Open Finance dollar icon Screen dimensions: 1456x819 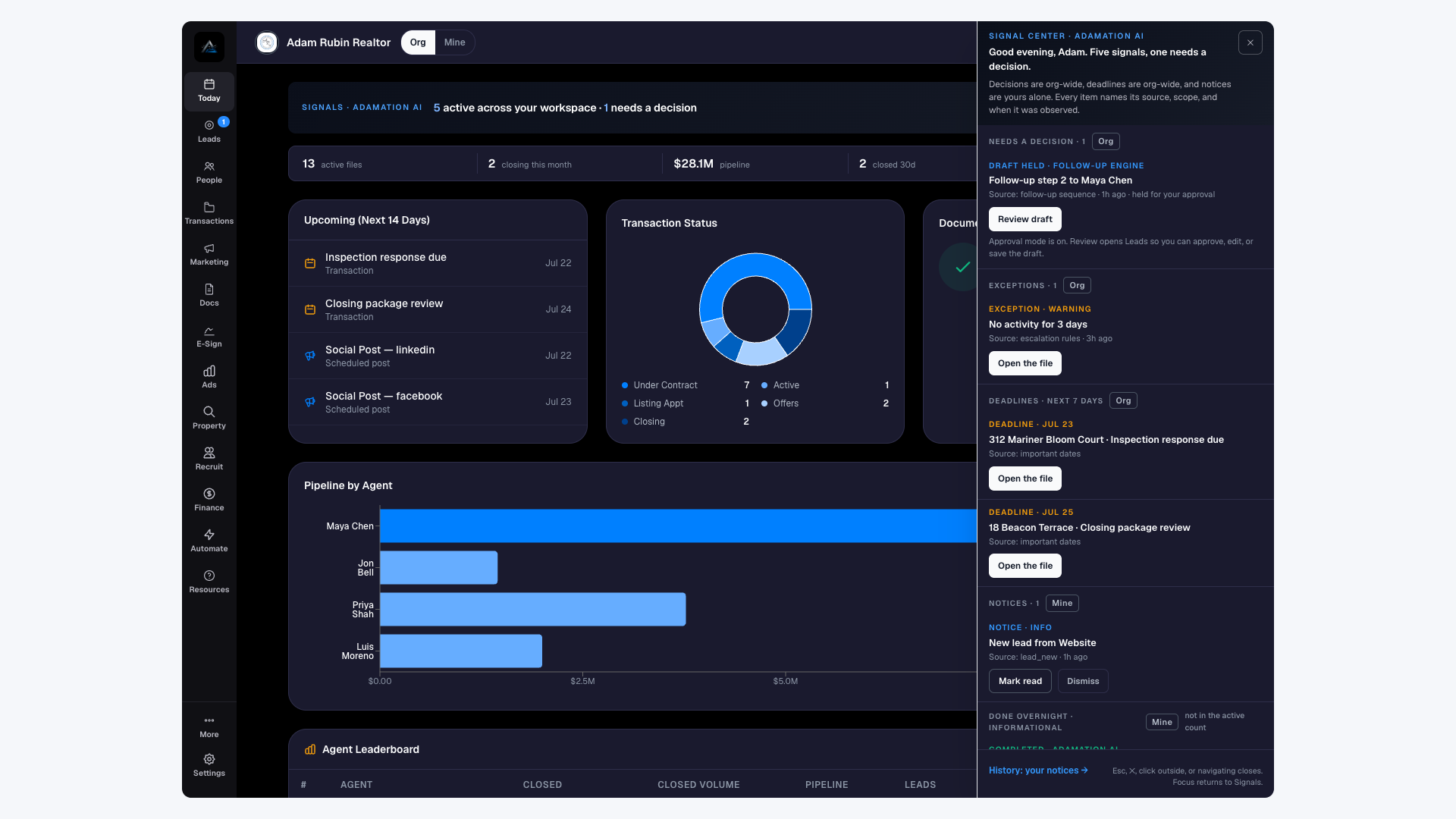tap(209, 494)
